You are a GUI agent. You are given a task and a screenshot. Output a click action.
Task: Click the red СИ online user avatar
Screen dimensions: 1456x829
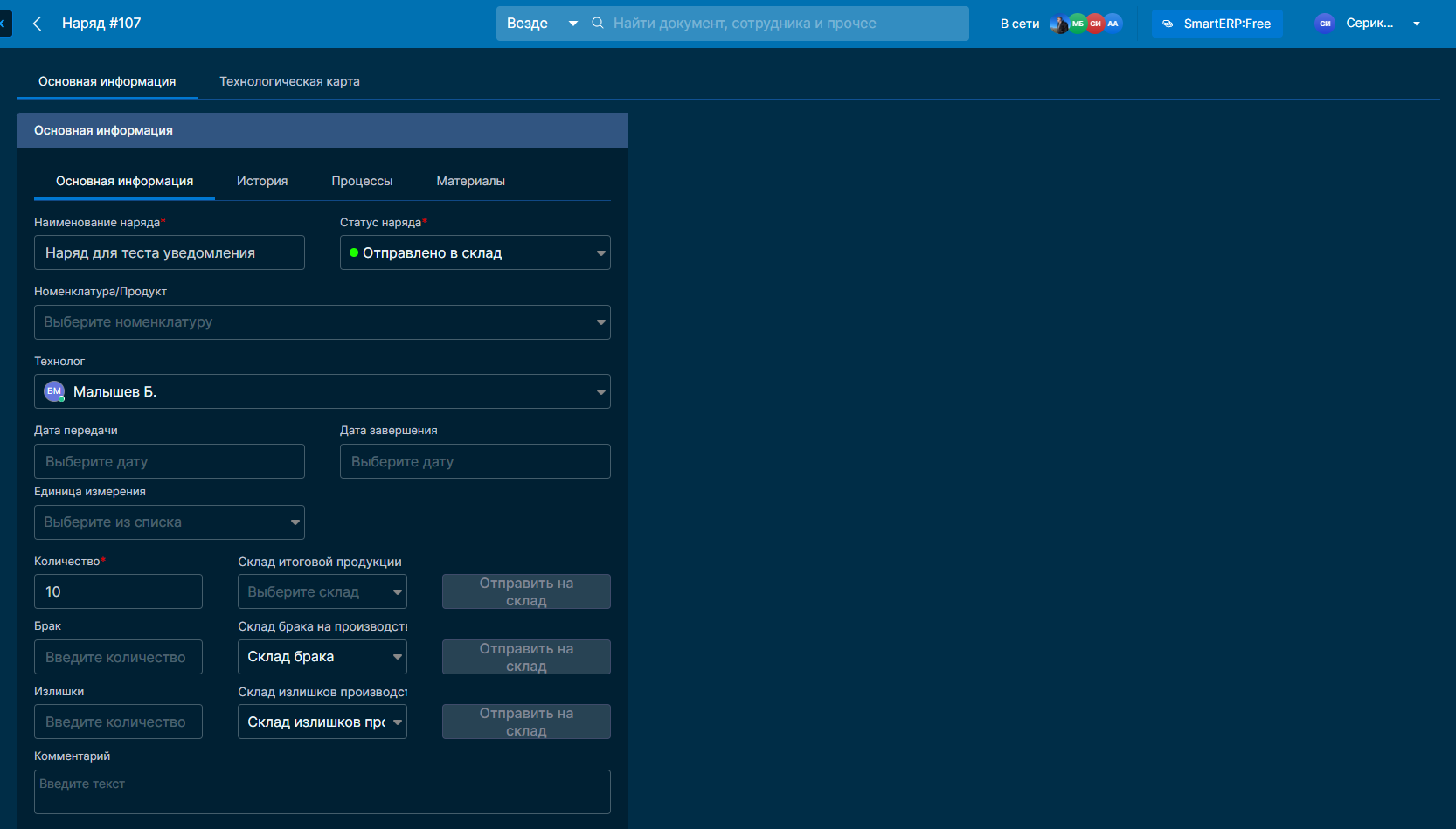[x=1095, y=24]
